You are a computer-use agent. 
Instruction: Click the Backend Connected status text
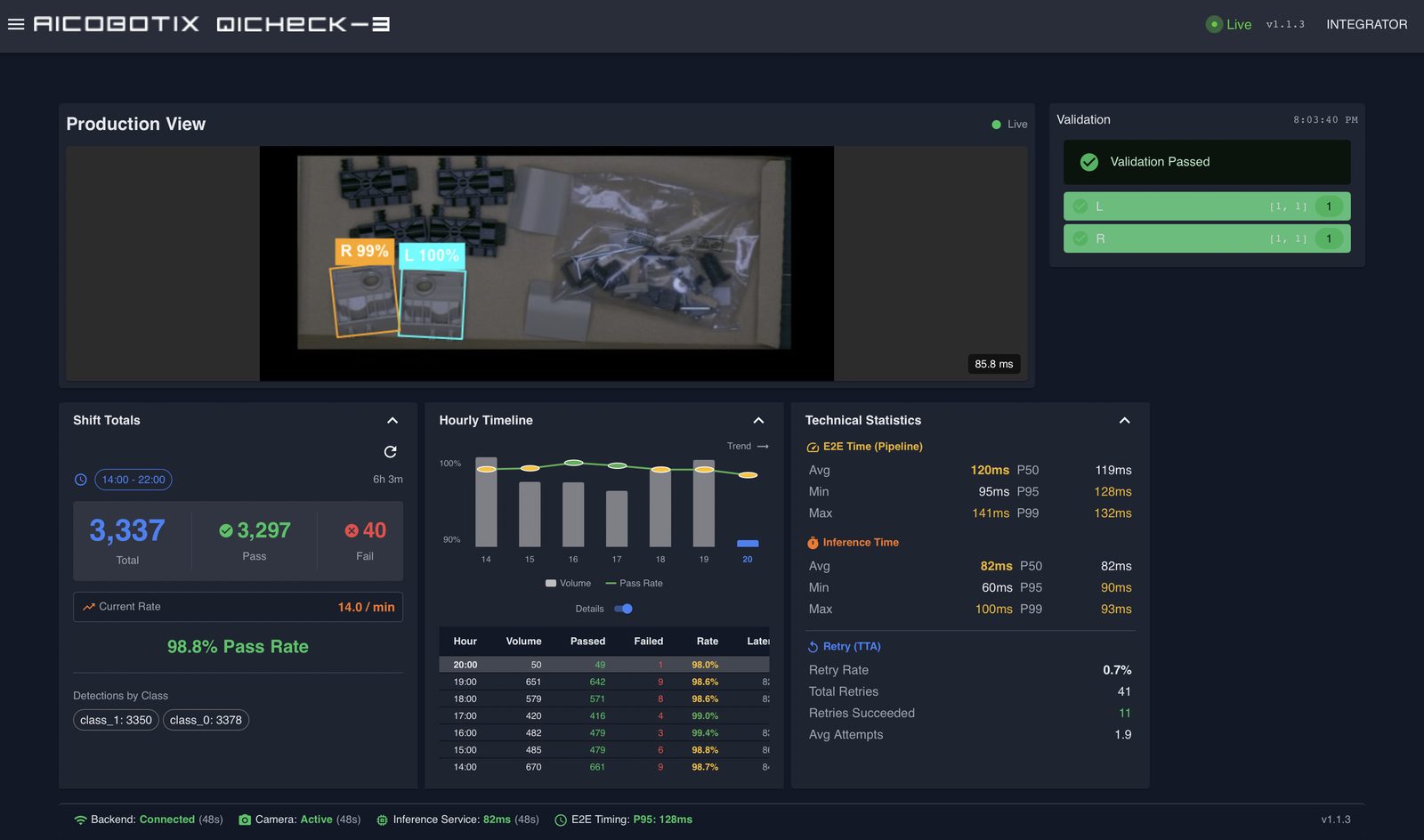point(167,820)
